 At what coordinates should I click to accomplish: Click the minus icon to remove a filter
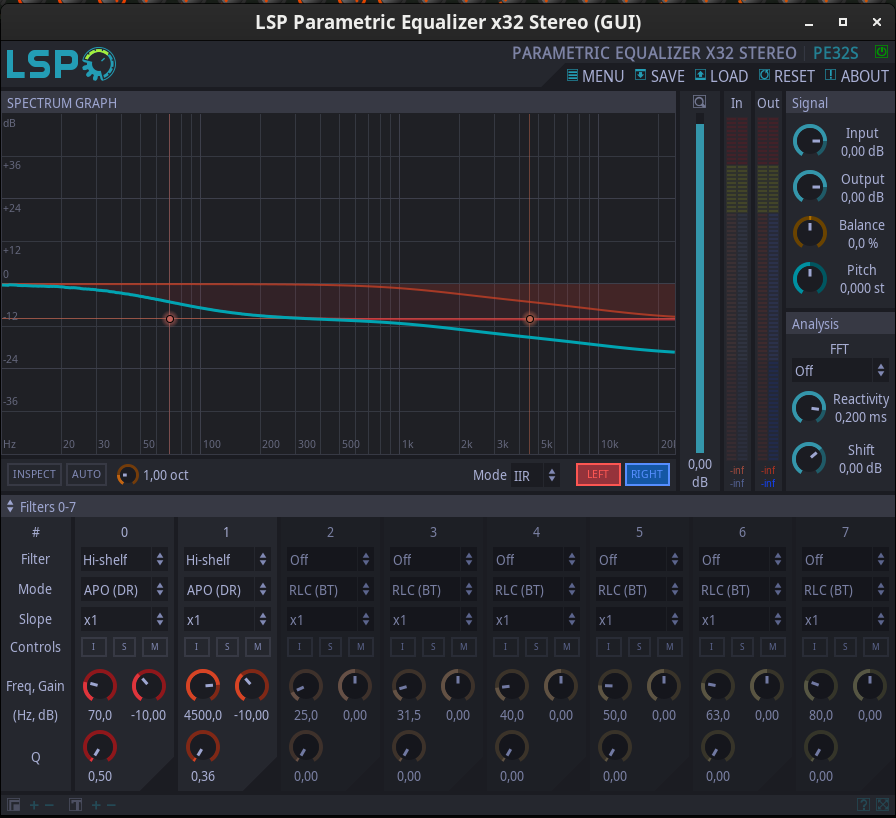tap(48, 804)
